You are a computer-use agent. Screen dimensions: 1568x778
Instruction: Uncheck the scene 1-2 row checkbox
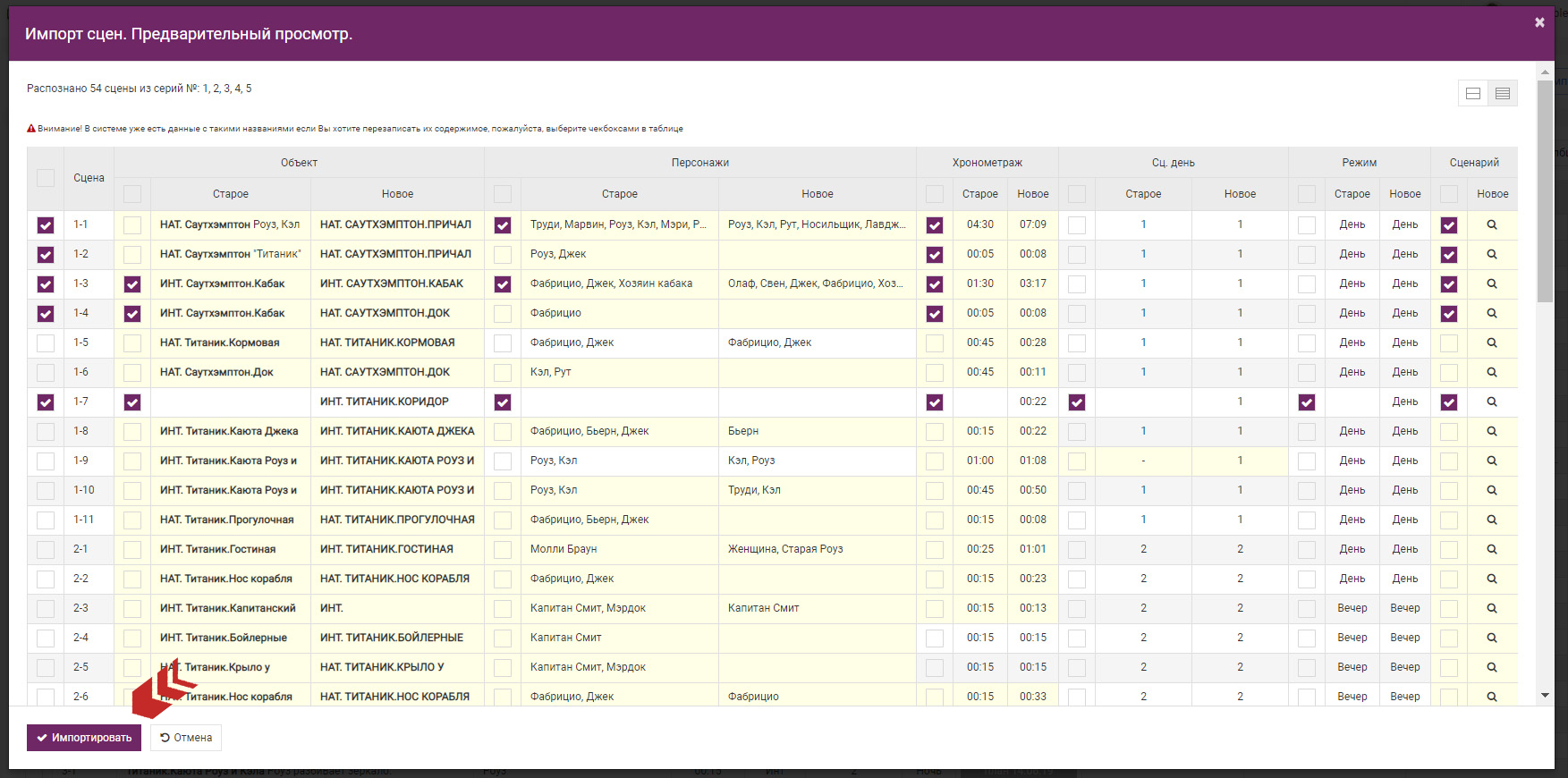click(46, 255)
